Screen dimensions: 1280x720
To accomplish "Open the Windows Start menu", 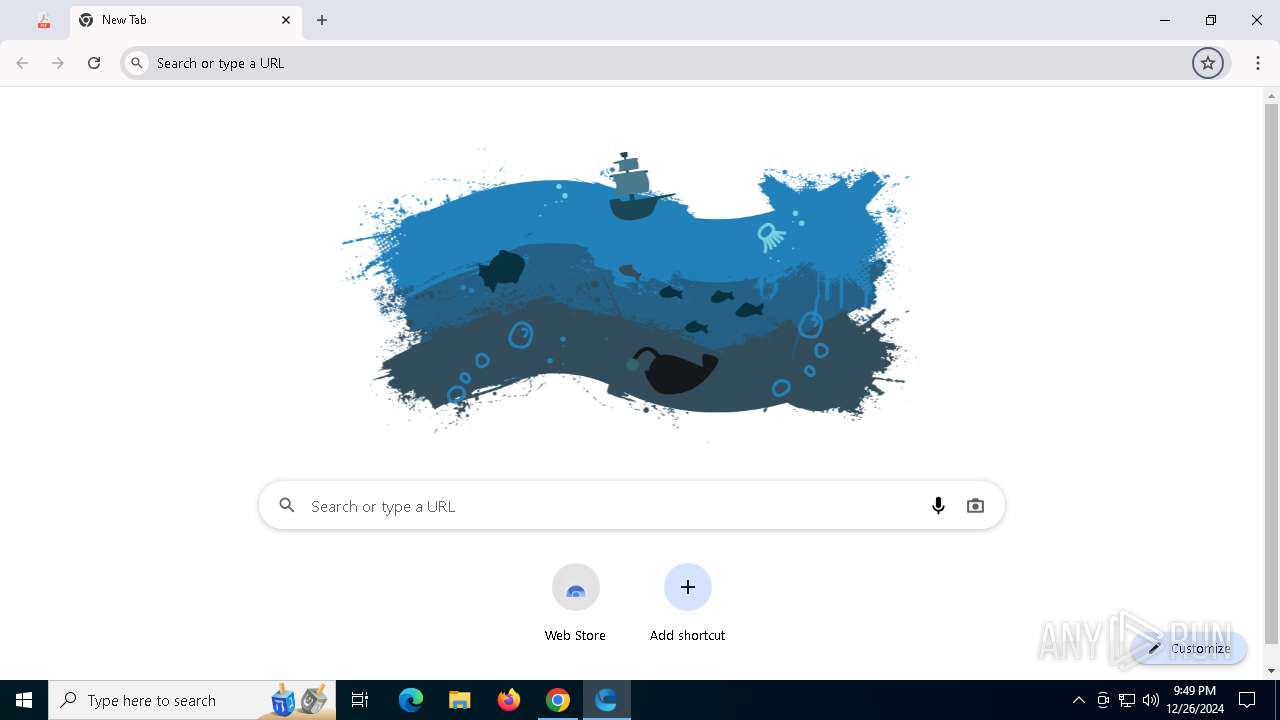I will 24,700.
